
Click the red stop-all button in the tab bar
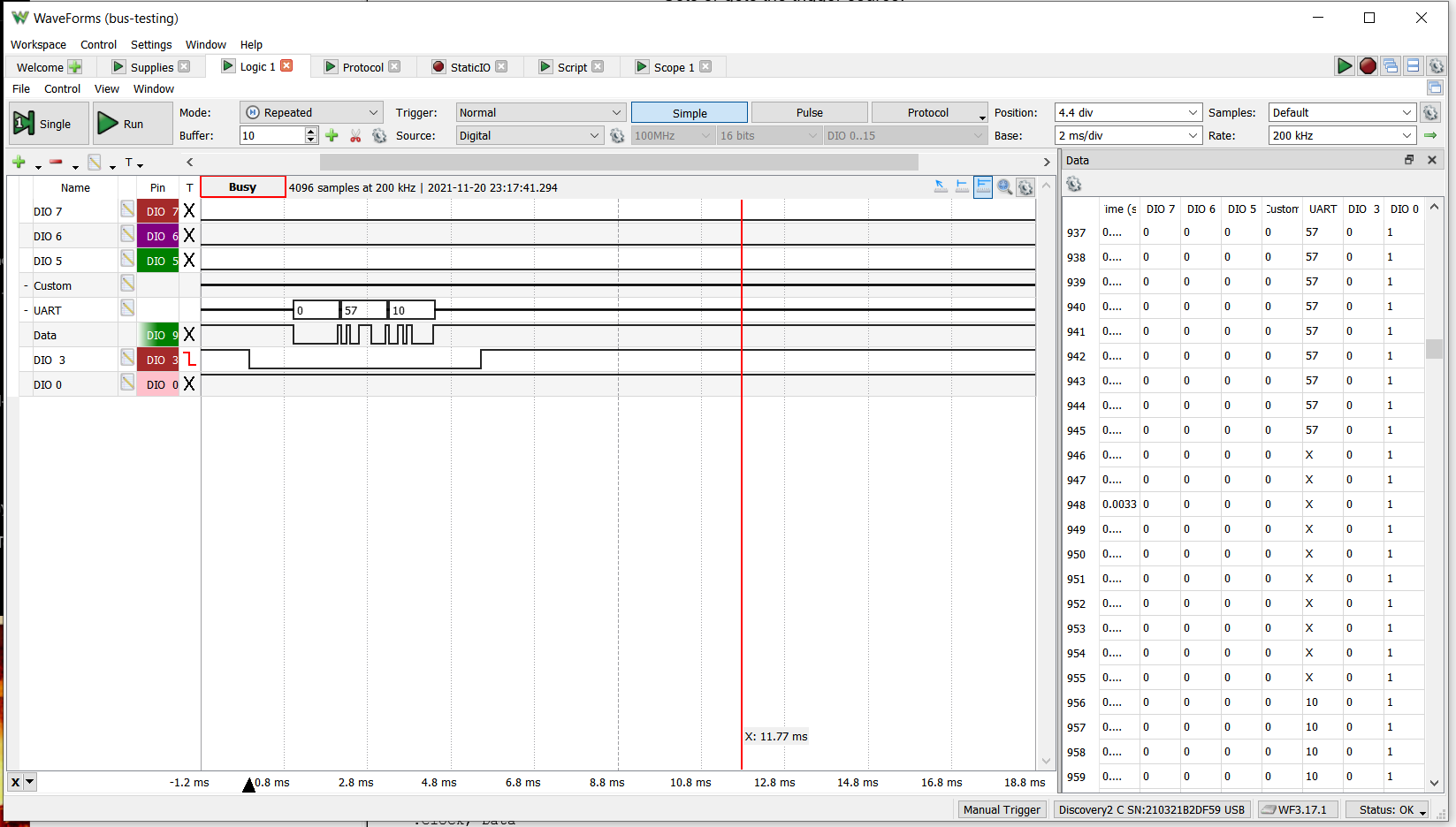[x=1368, y=66]
